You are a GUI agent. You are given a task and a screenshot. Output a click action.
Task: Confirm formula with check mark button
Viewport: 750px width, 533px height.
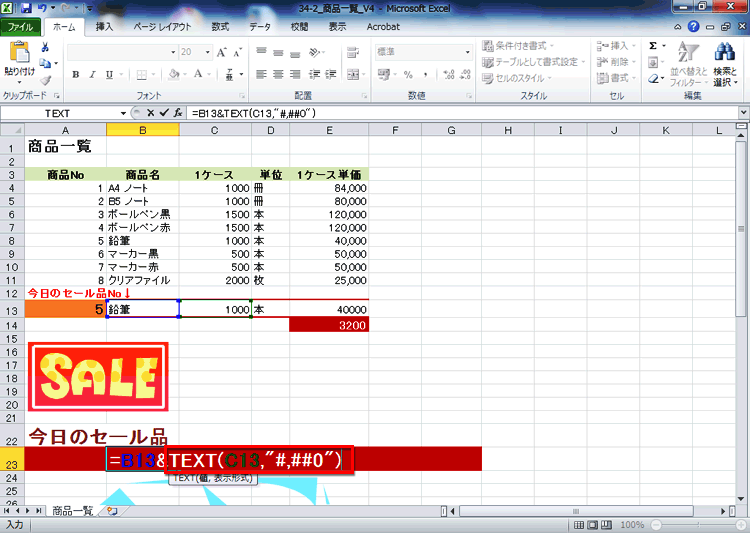pyautogui.click(x=164, y=113)
